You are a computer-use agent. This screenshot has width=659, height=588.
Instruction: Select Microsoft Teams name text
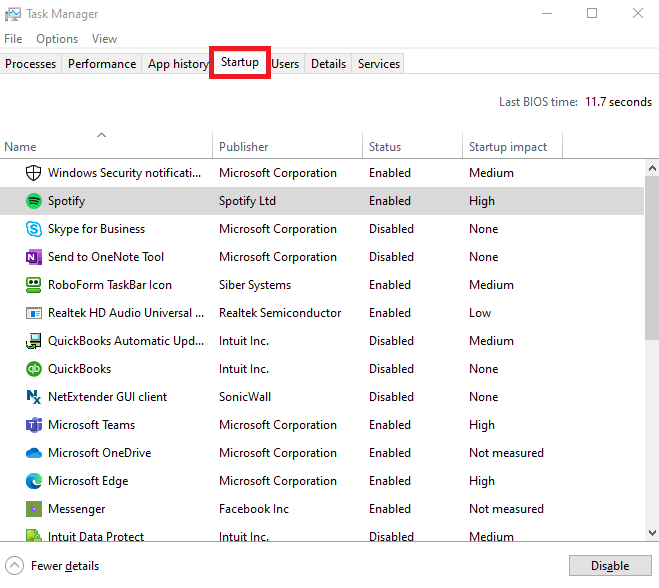coord(91,425)
